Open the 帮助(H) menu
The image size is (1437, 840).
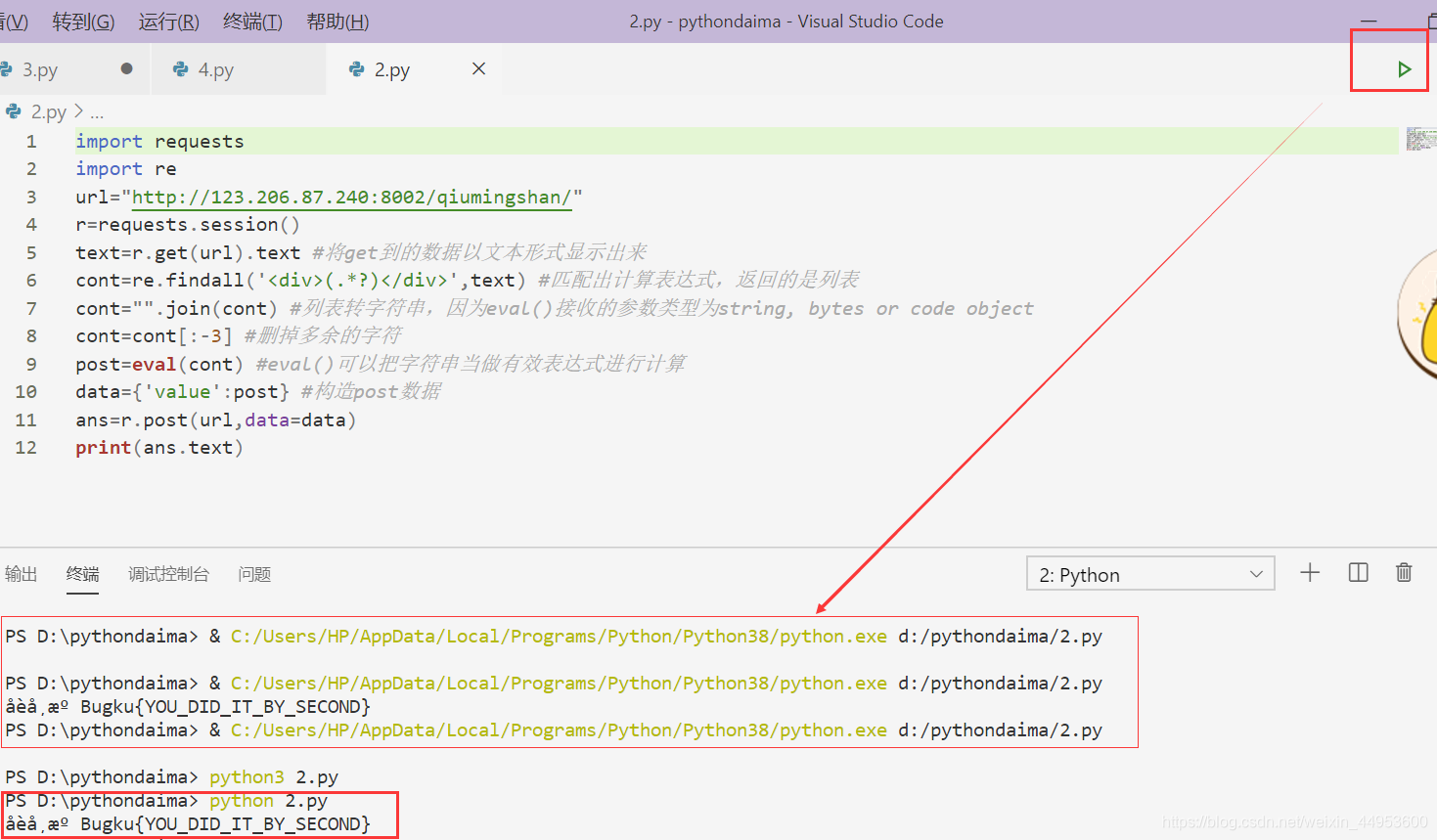[x=337, y=22]
